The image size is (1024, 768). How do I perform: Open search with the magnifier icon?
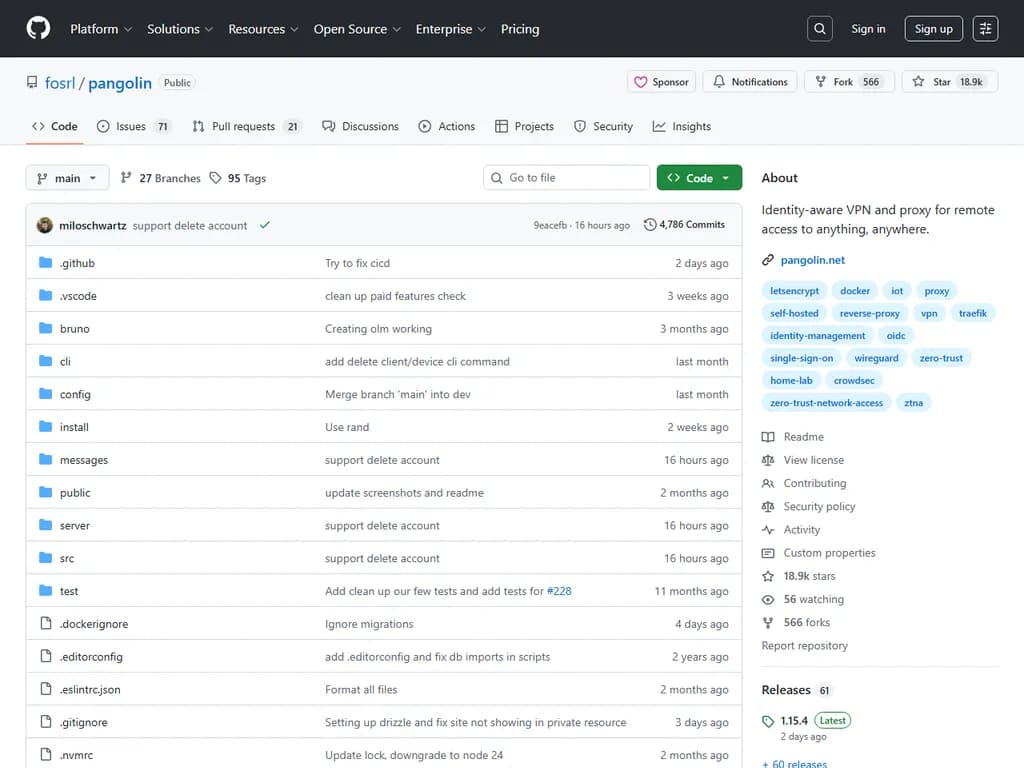pos(820,29)
